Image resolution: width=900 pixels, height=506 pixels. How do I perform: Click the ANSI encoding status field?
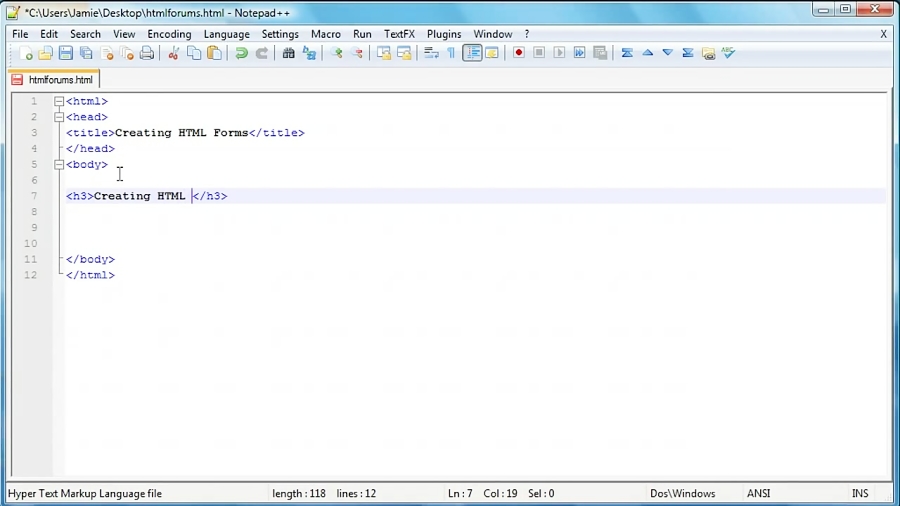point(758,493)
